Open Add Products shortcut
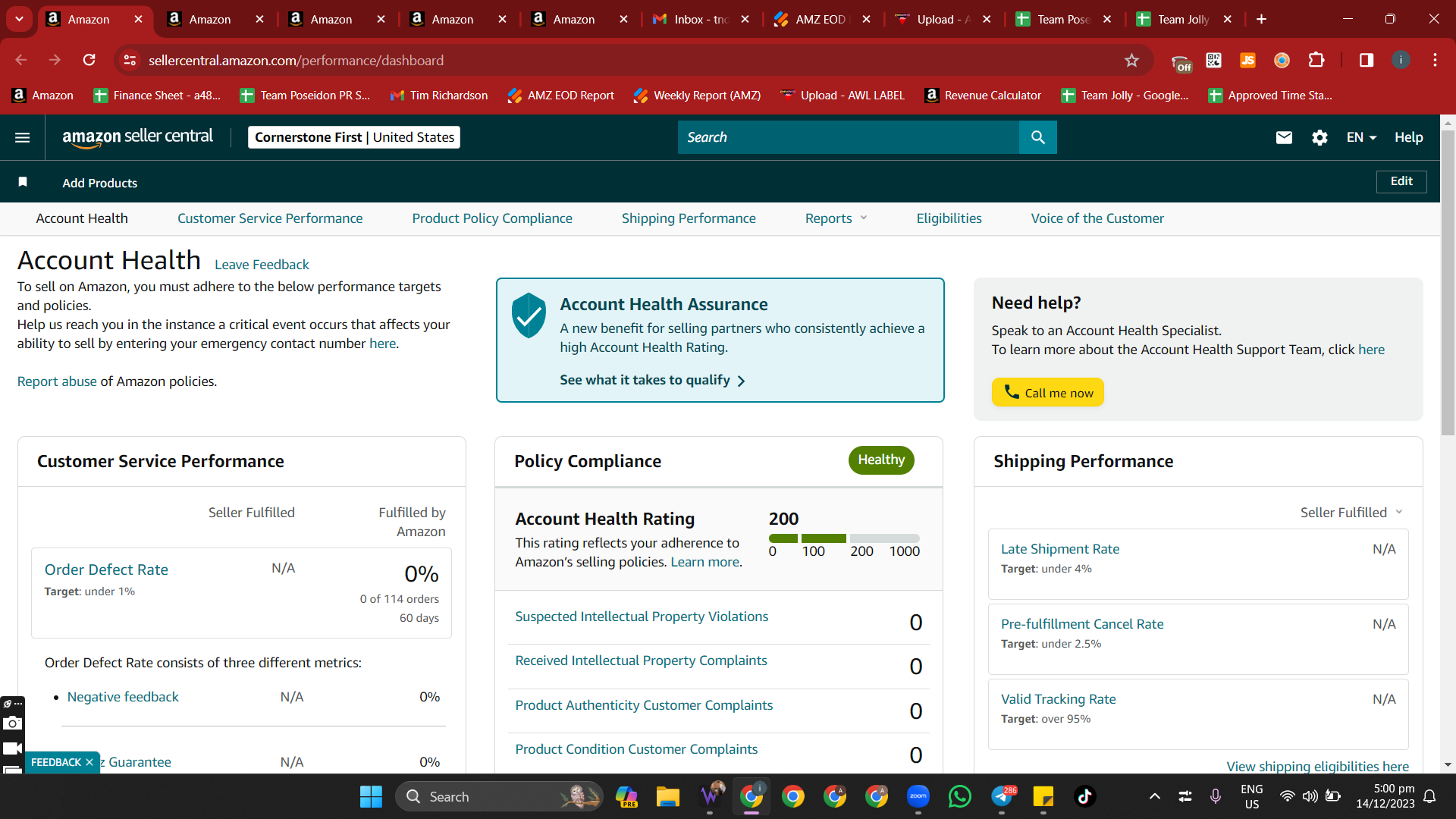 [100, 183]
